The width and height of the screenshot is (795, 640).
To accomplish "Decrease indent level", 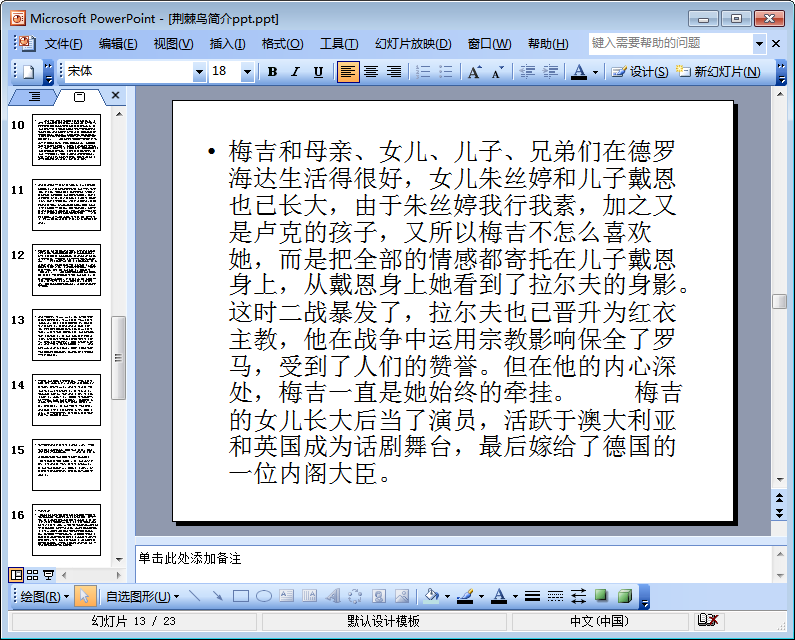I will 527,72.
